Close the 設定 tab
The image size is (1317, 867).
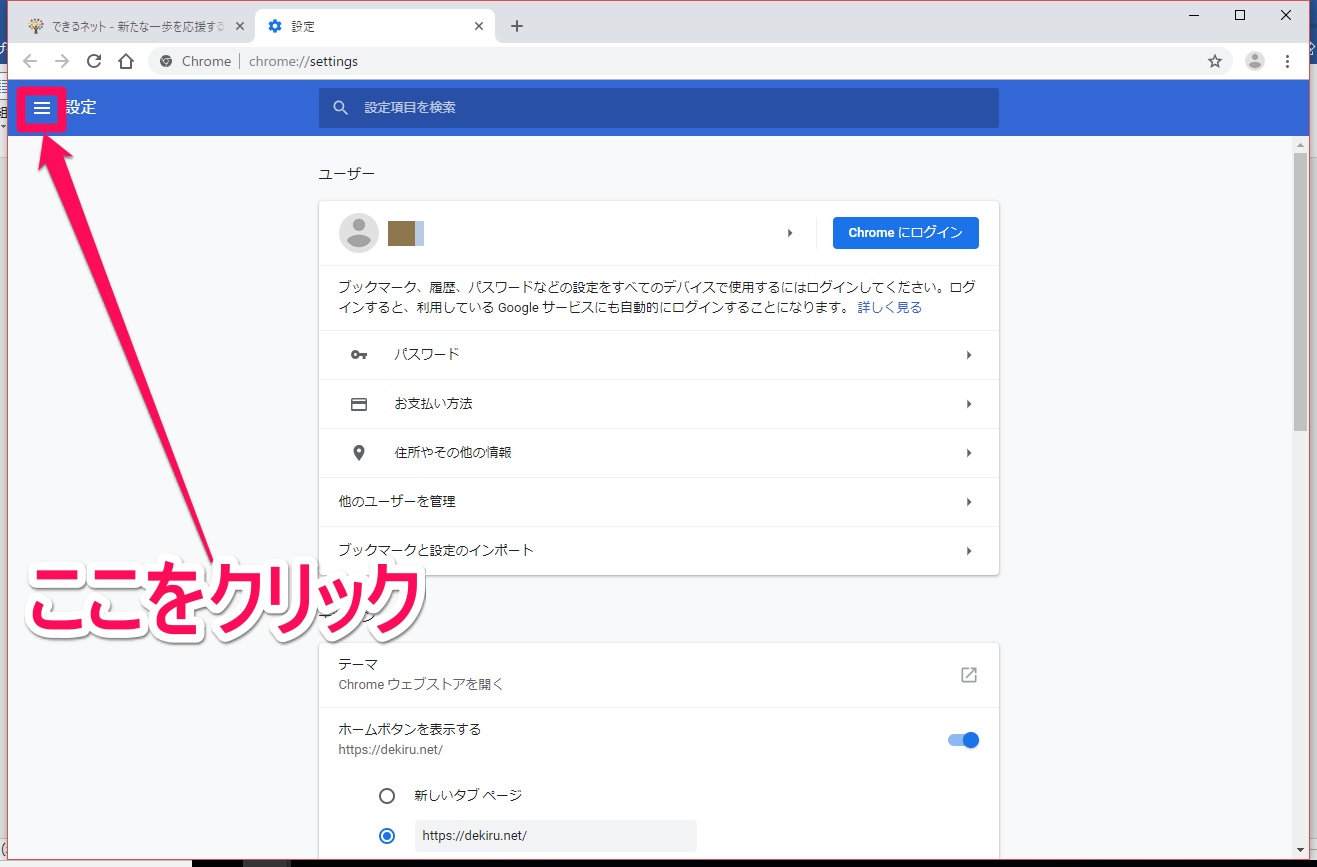point(480,26)
